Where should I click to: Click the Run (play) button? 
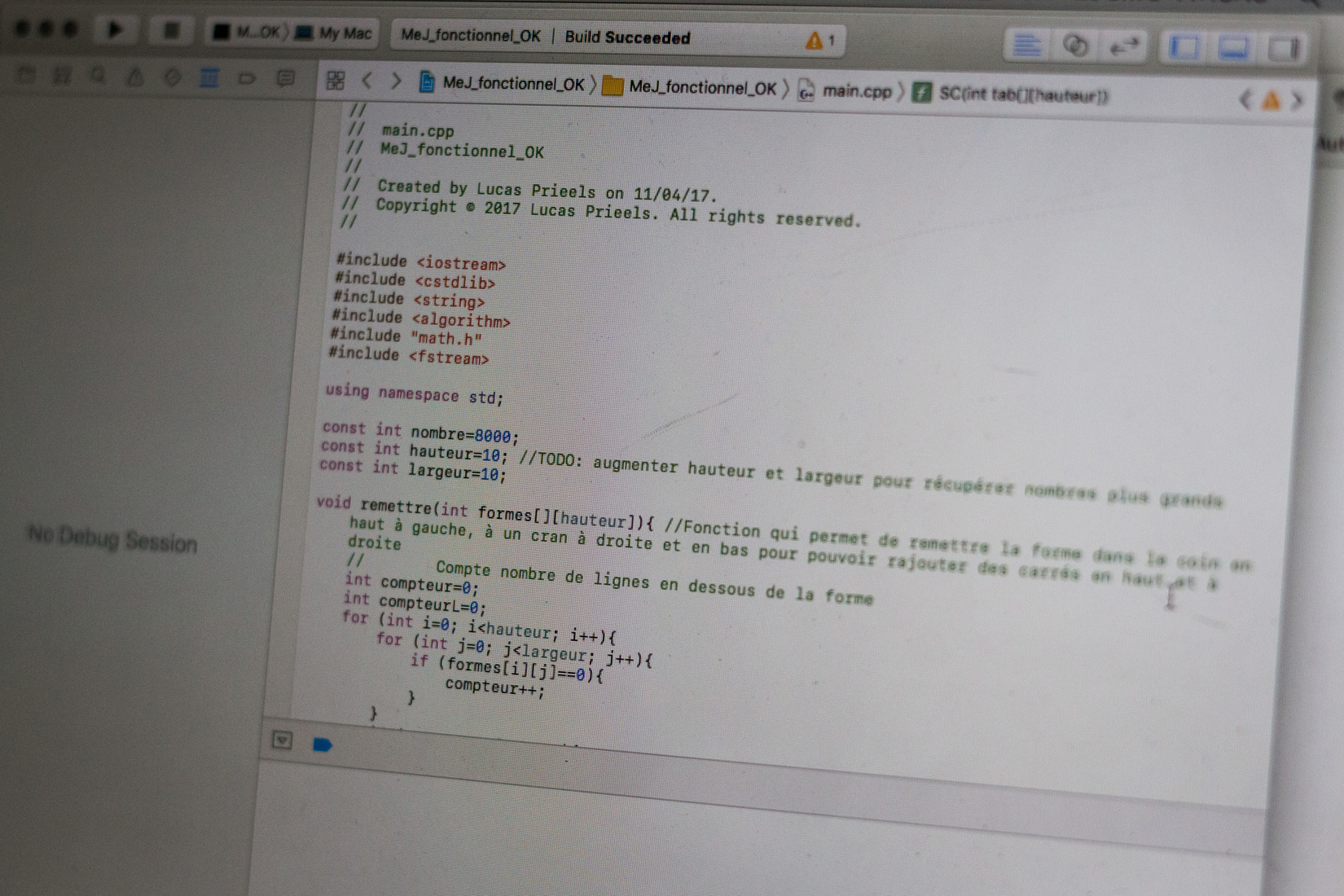[x=115, y=30]
